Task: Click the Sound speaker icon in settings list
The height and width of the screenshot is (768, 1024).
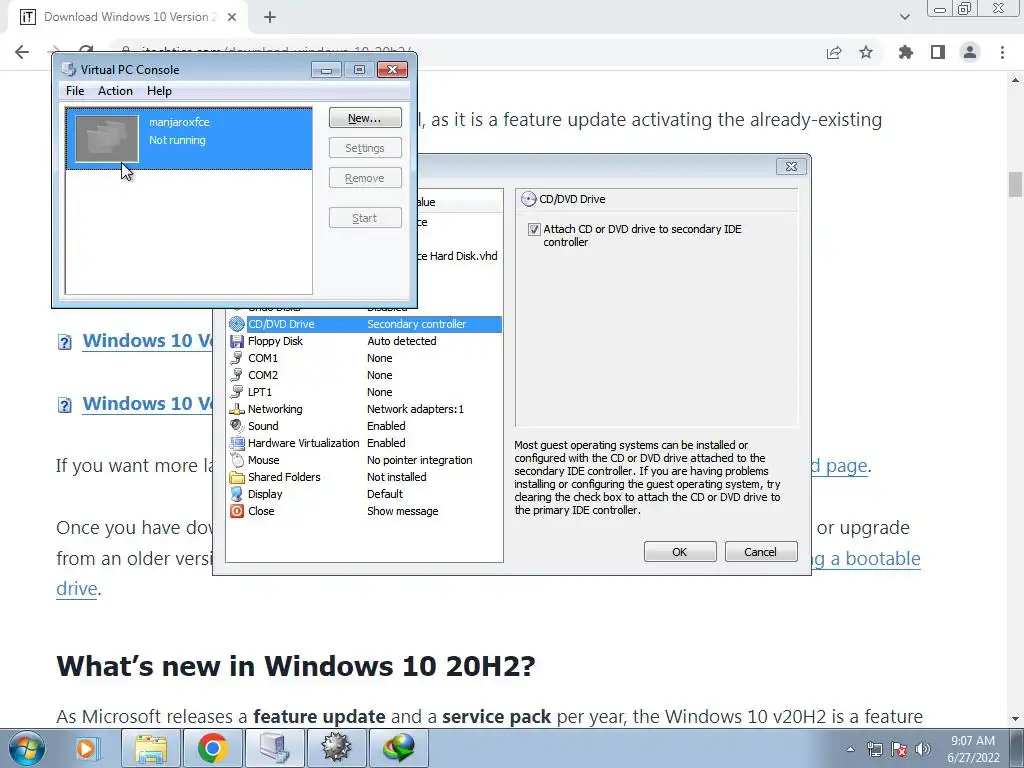Action: 237,426
